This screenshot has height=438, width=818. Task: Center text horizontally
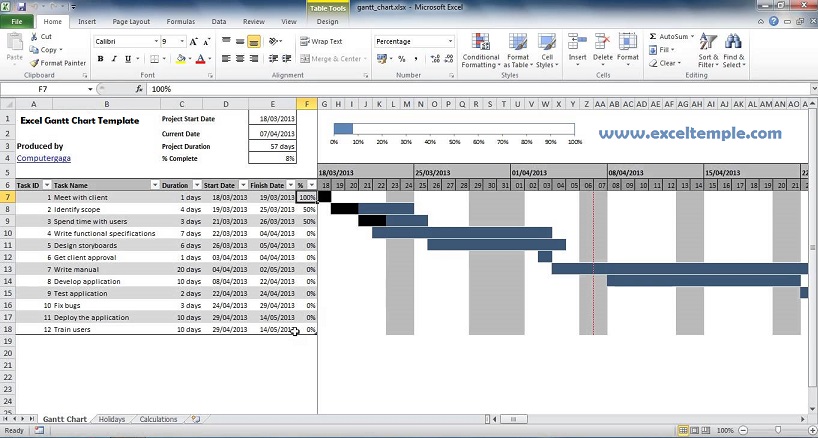[240, 59]
